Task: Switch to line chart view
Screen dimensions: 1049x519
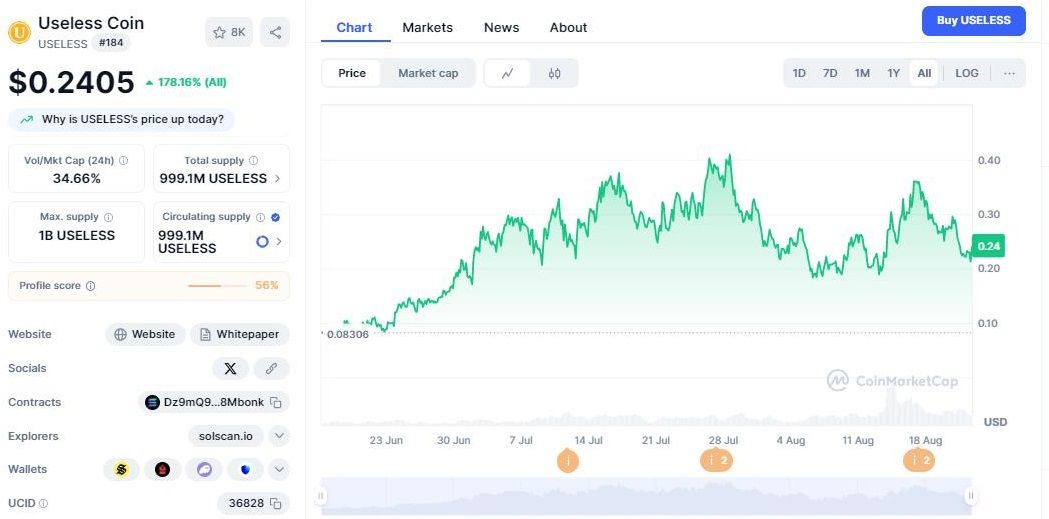Action: [x=507, y=73]
